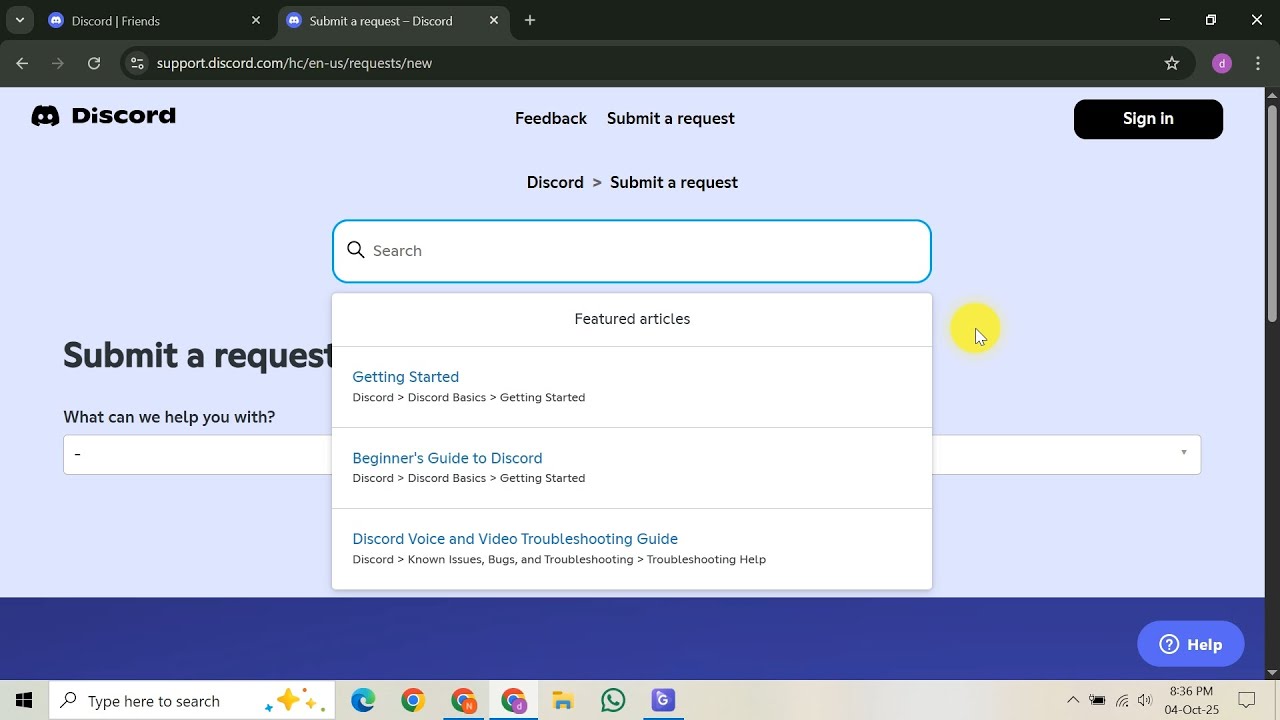Close the Submit a request tab
1280x720 pixels.
point(494,20)
